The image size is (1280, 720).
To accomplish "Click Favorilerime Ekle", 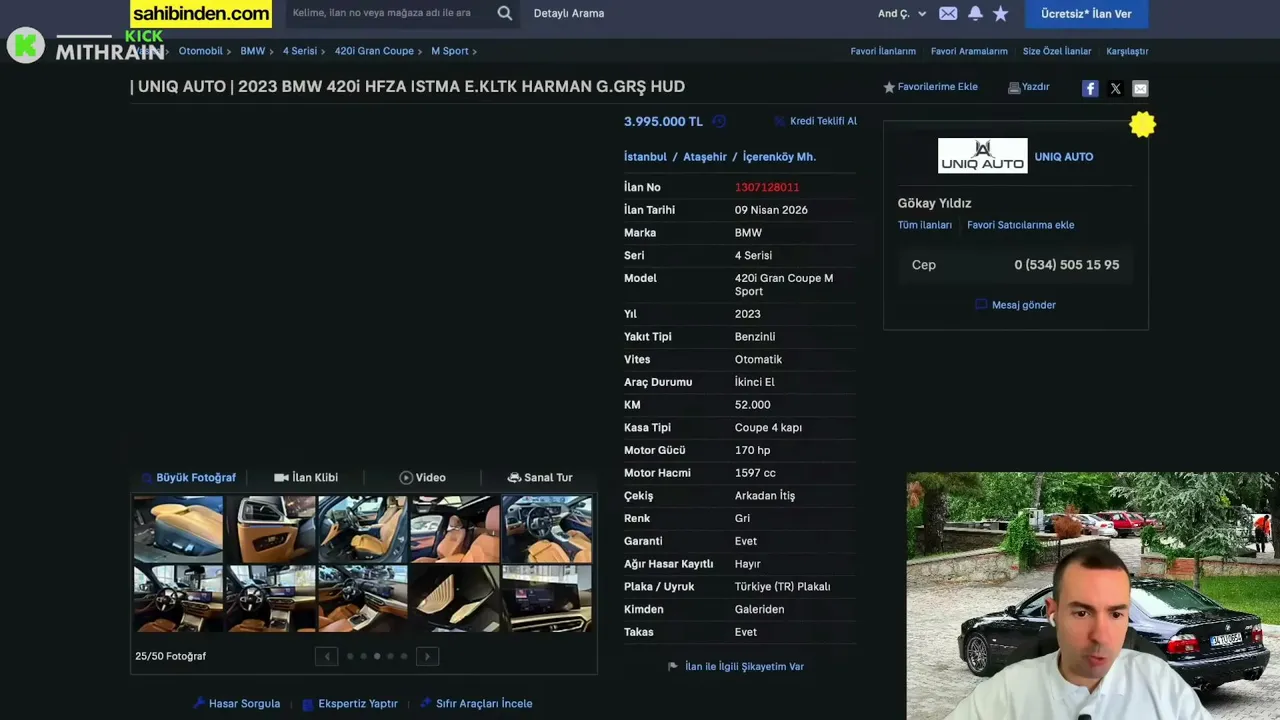I will tap(930, 87).
